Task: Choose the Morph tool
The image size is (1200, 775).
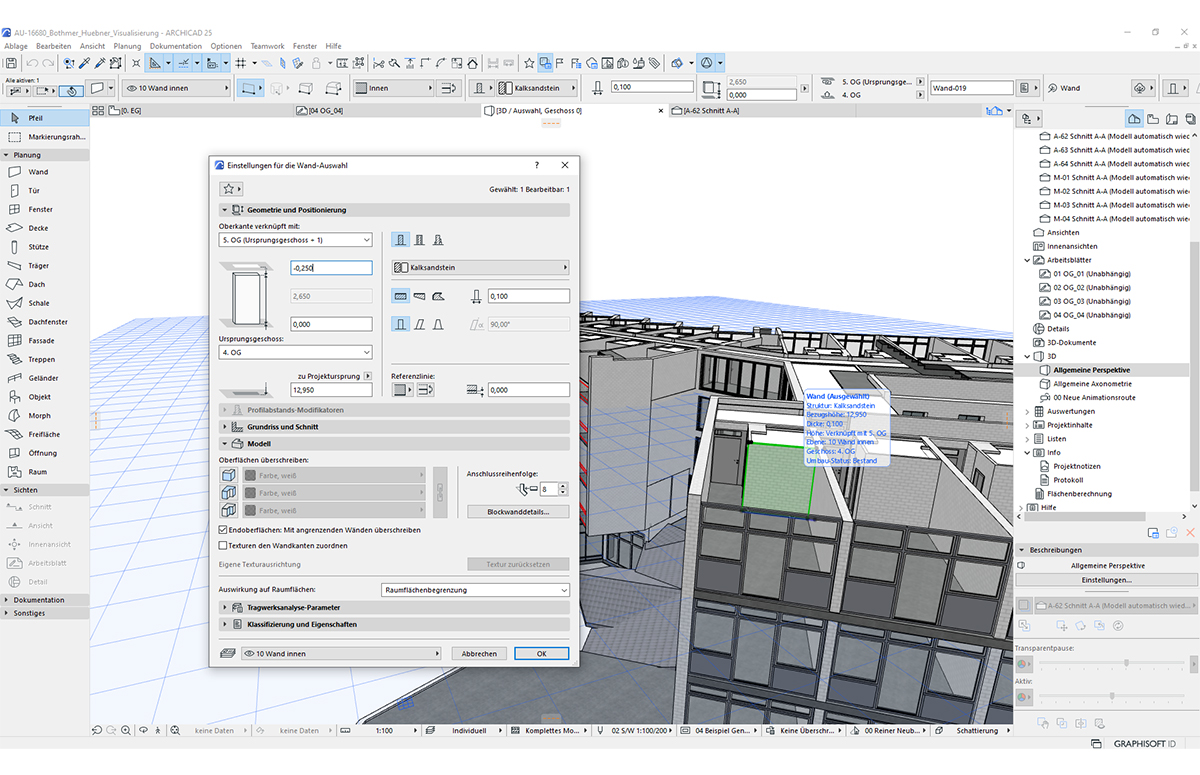Action: tap(39, 415)
